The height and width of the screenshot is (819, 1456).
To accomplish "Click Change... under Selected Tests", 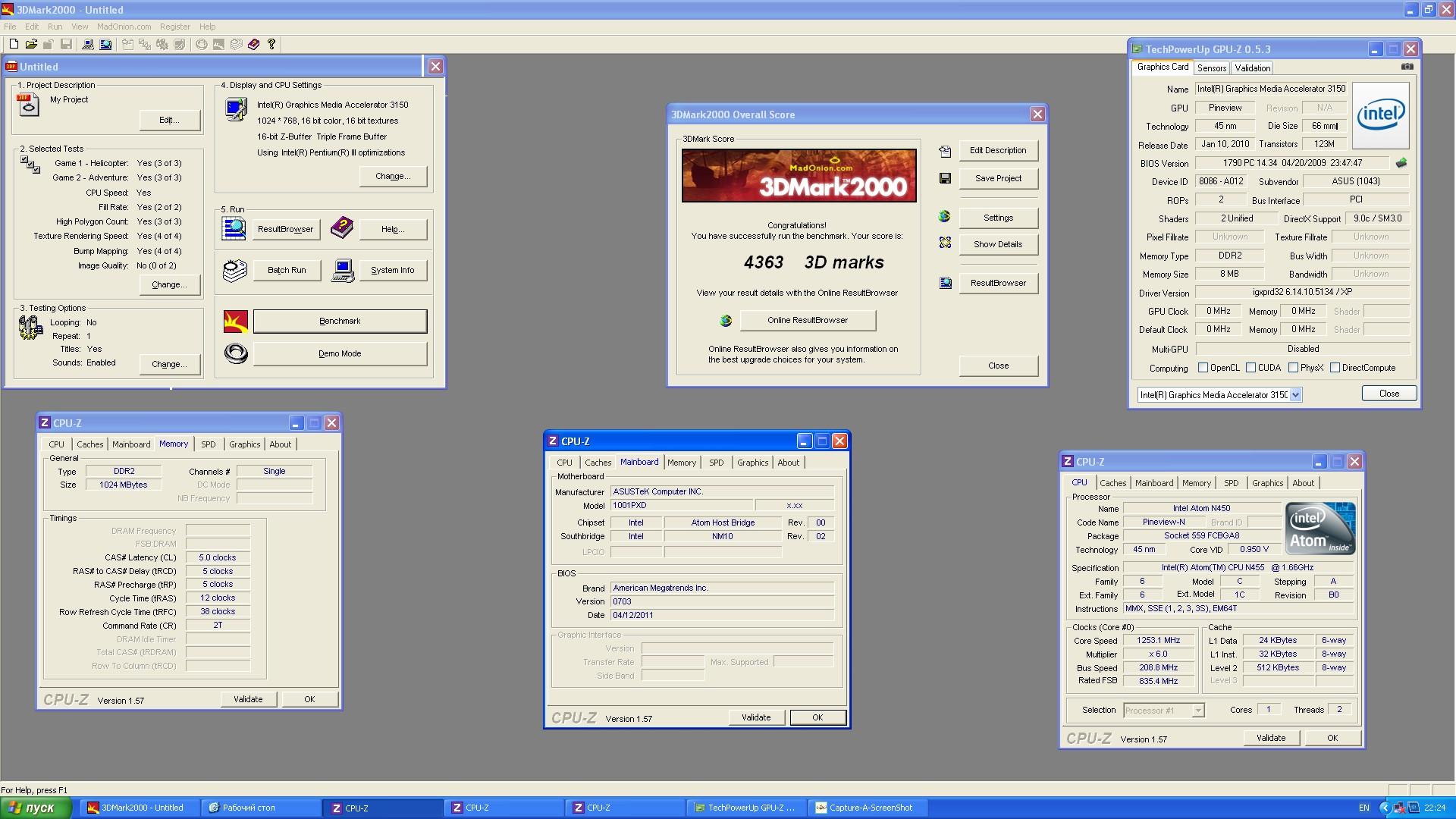I will coord(169,285).
